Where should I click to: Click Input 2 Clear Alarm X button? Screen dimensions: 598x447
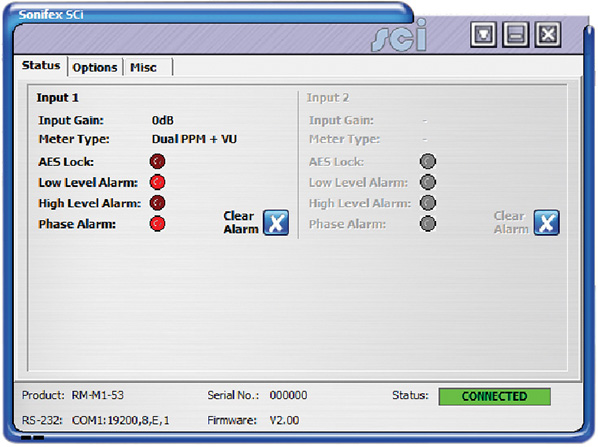[x=547, y=222]
